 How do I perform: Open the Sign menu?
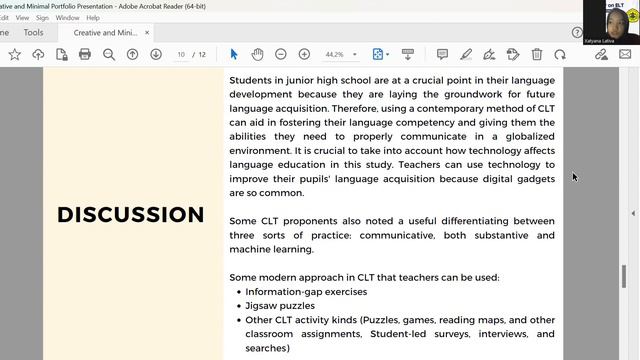pyautogui.click(x=42, y=18)
